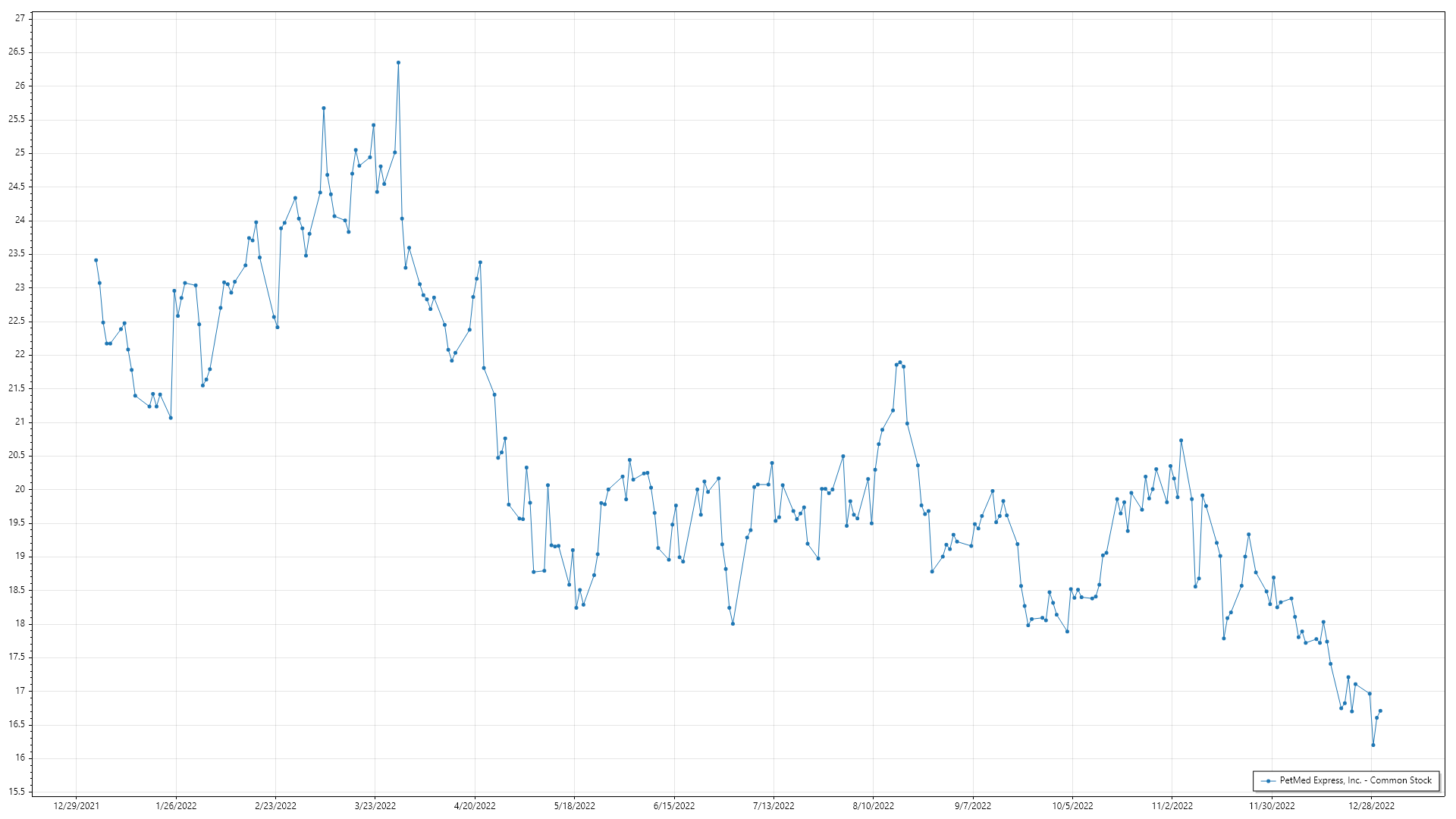
Task: Click the lowest data point near 16.2
Action: [x=1373, y=745]
